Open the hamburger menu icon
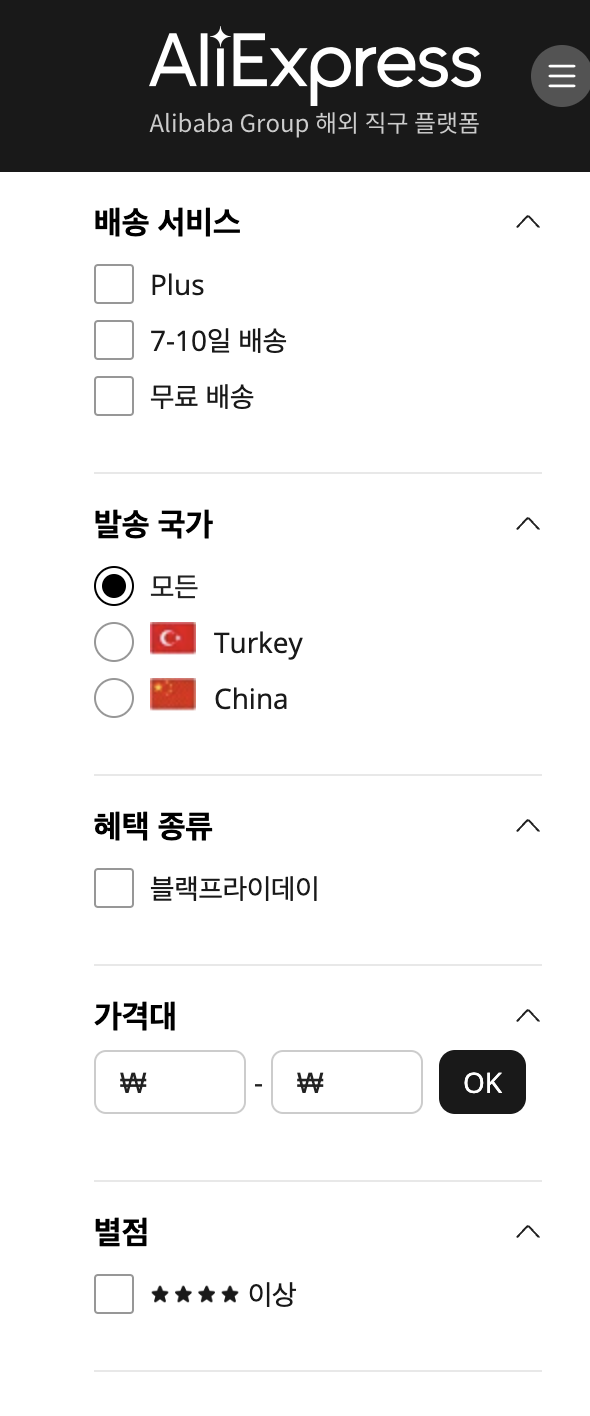 click(561, 75)
